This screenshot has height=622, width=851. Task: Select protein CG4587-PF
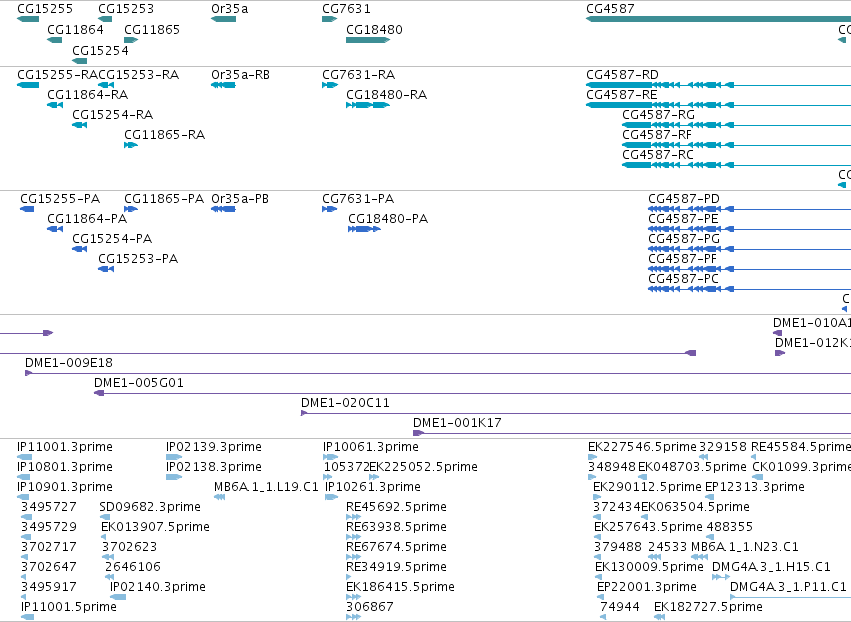click(750, 269)
